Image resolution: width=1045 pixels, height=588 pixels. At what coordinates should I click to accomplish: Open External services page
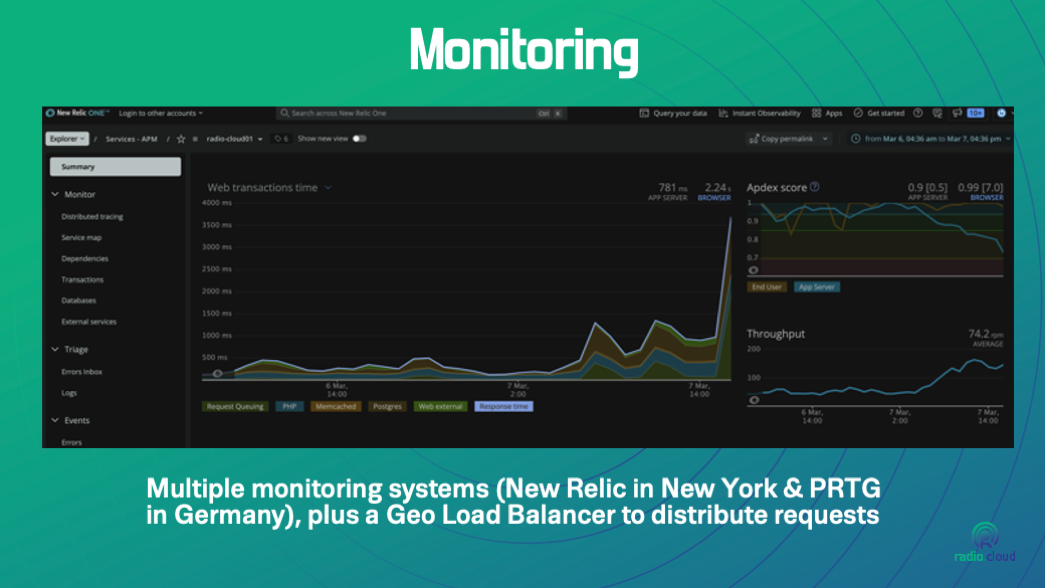pos(89,322)
